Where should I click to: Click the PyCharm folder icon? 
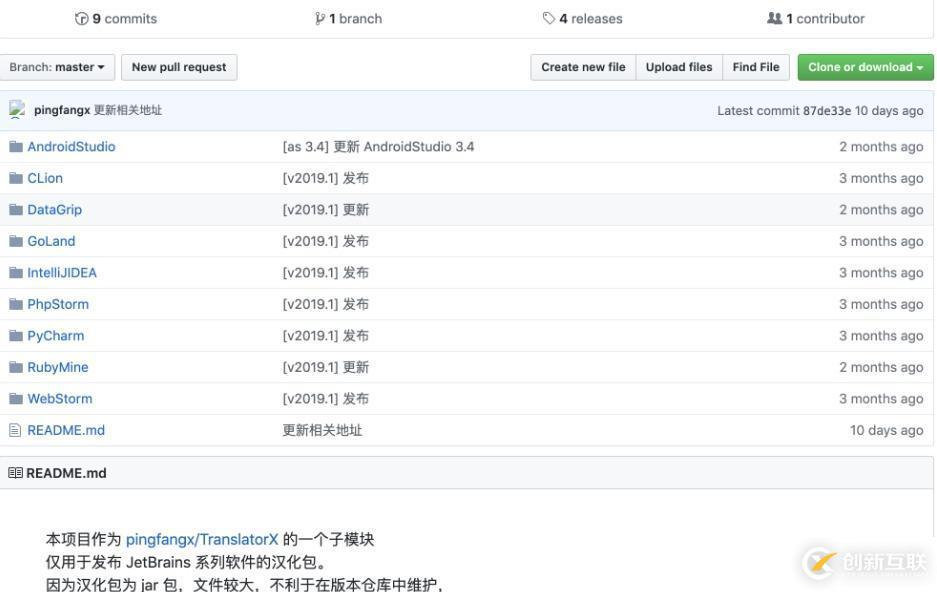(16, 336)
